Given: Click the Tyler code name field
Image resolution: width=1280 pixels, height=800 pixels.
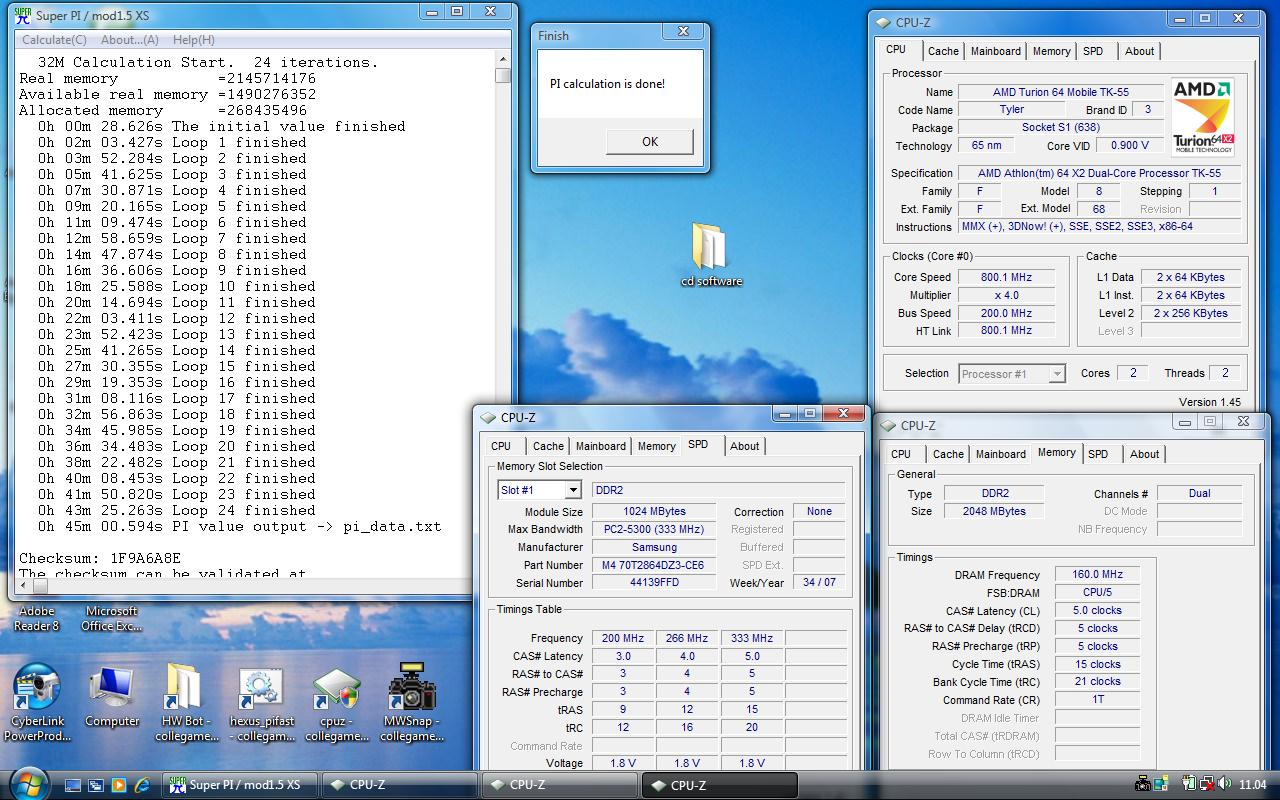Looking at the screenshot, I should [x=1011, y=110].
